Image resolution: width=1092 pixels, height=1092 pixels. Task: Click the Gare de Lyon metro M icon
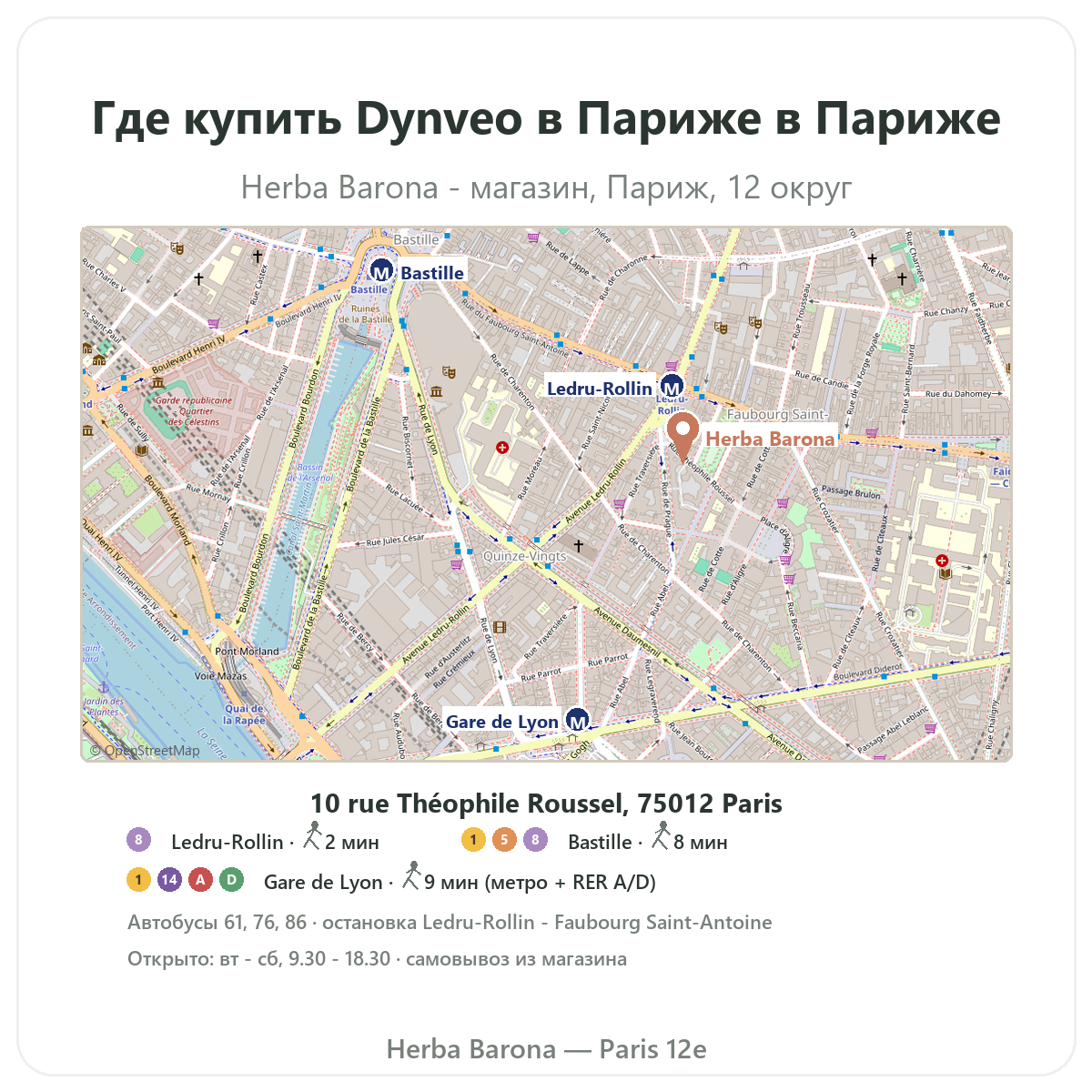pos(578,721)
